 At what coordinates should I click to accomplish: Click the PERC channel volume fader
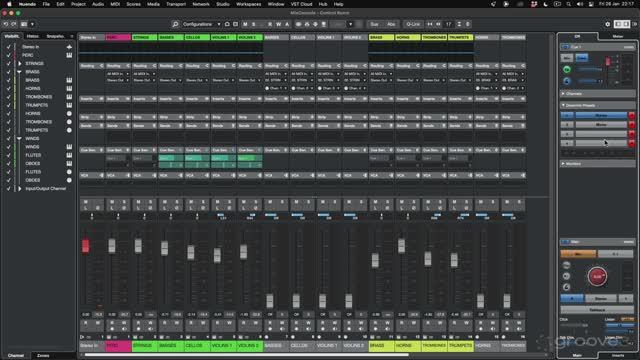[x=112, y=246]
